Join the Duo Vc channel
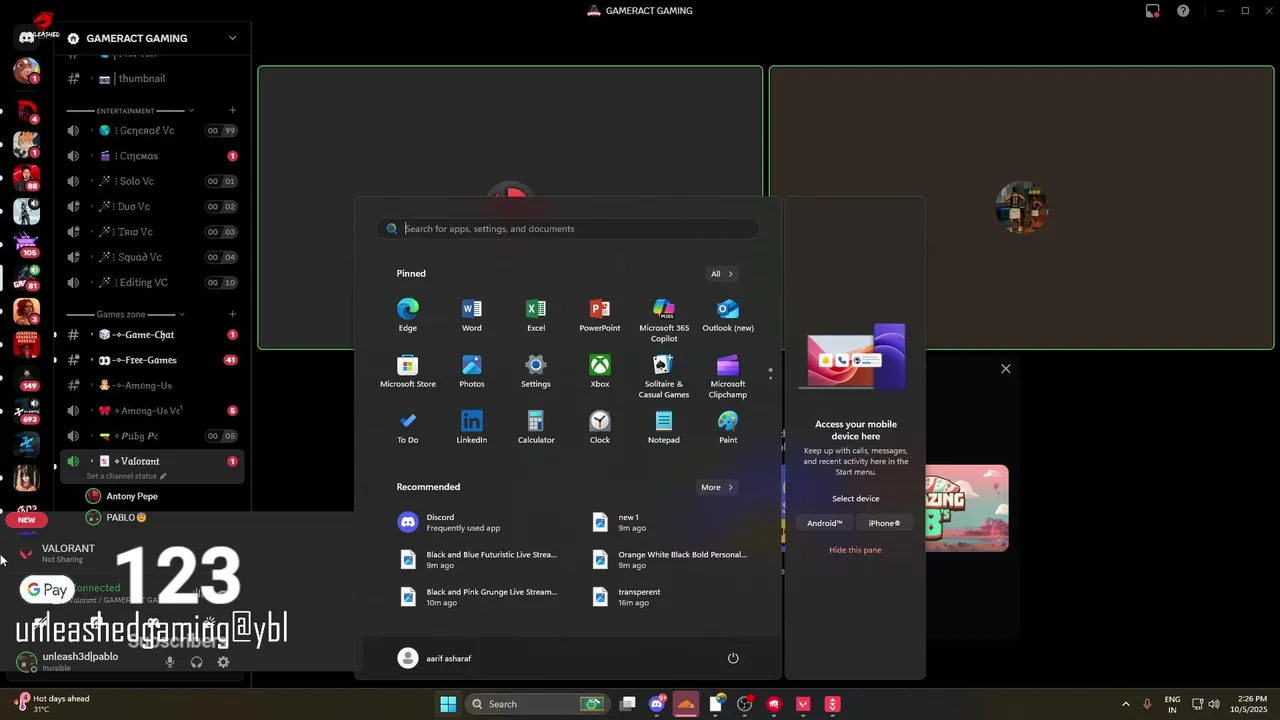The height and width of the screenshot is (720, 1280). click(x=150, y=207)
